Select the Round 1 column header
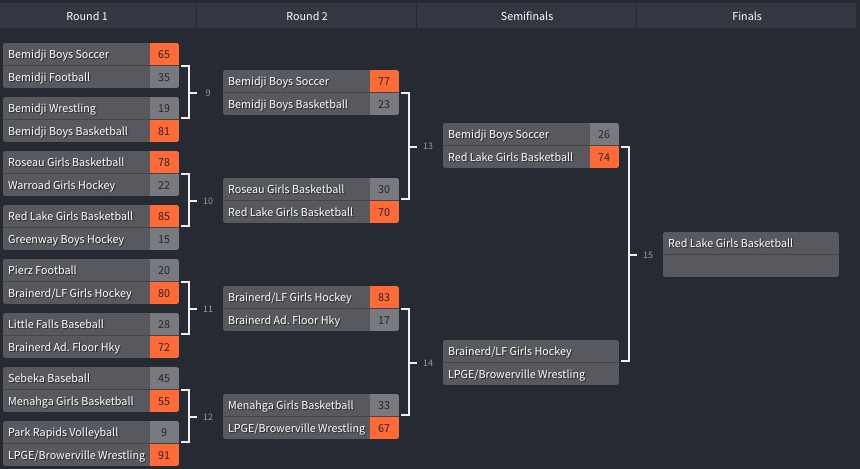Image resolution: width=860 pixels, height=469 pixels. coord(87,16)
